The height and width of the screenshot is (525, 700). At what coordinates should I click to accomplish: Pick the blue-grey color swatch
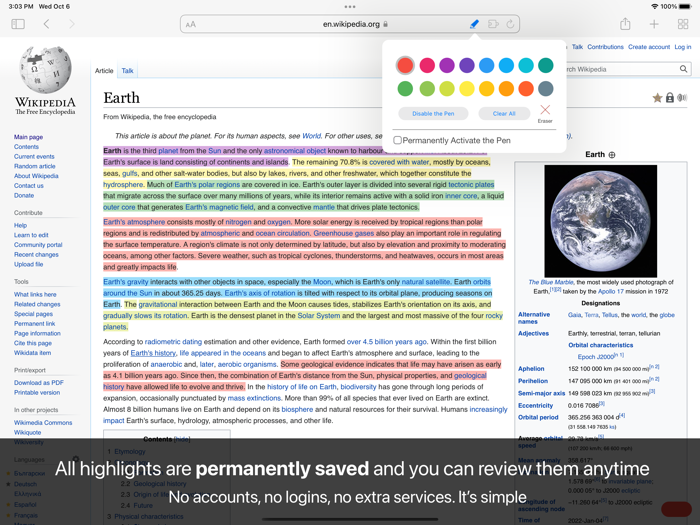(x=546, y=88)
